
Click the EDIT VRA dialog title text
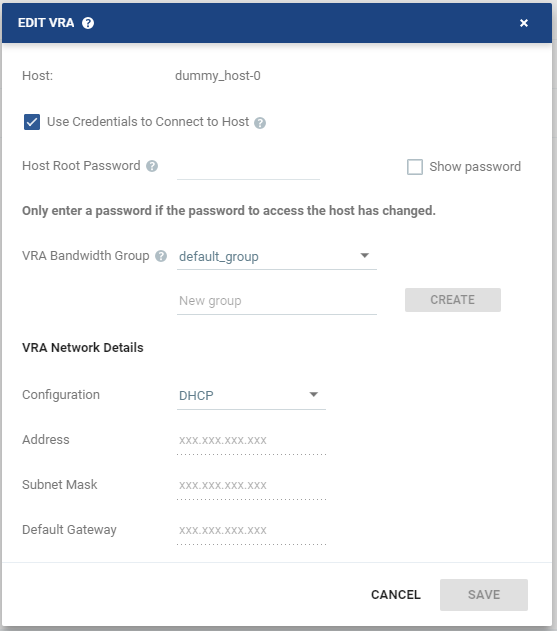coord(46,23)
